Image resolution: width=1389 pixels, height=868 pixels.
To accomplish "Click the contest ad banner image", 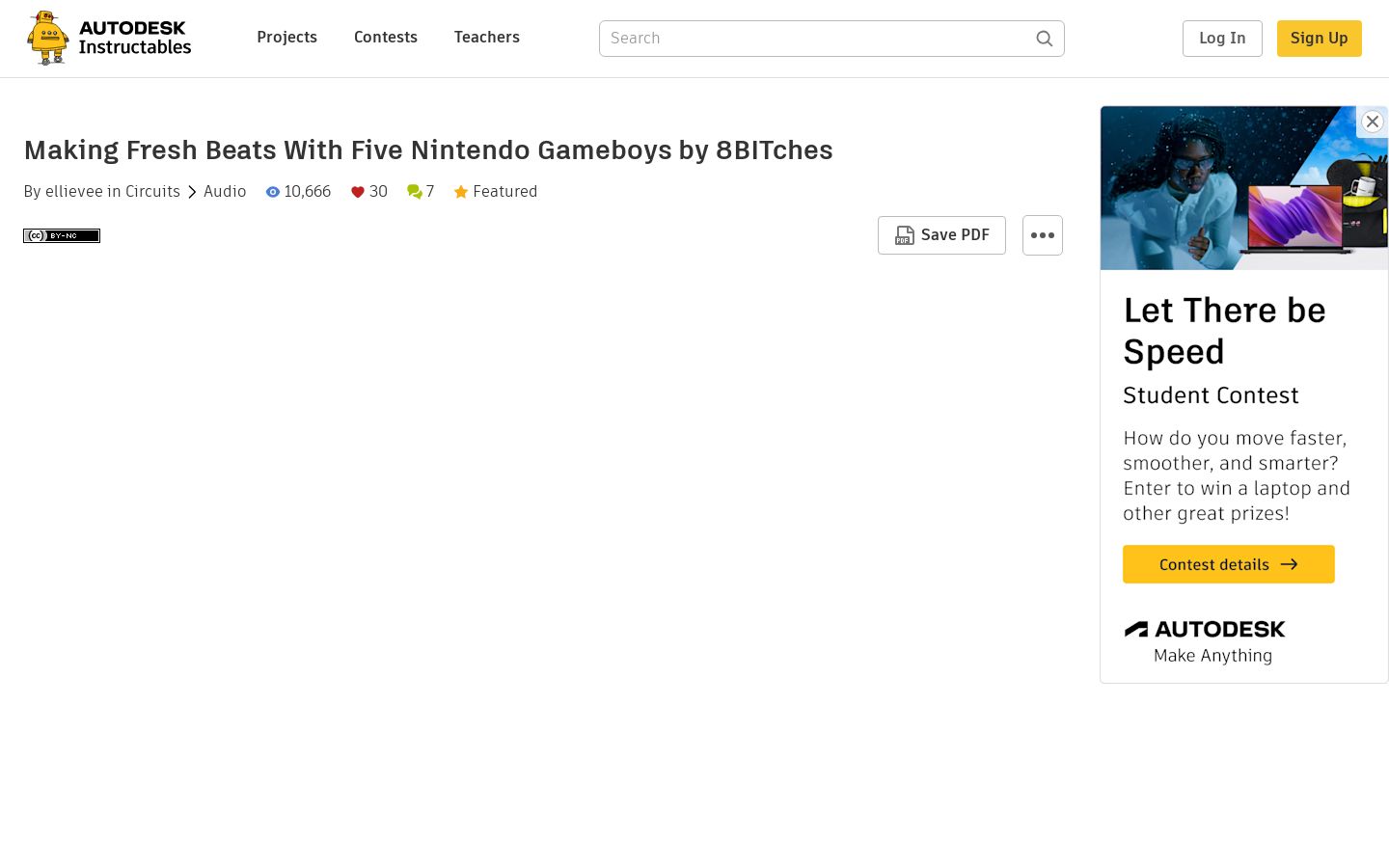I will coord(1244,188).
